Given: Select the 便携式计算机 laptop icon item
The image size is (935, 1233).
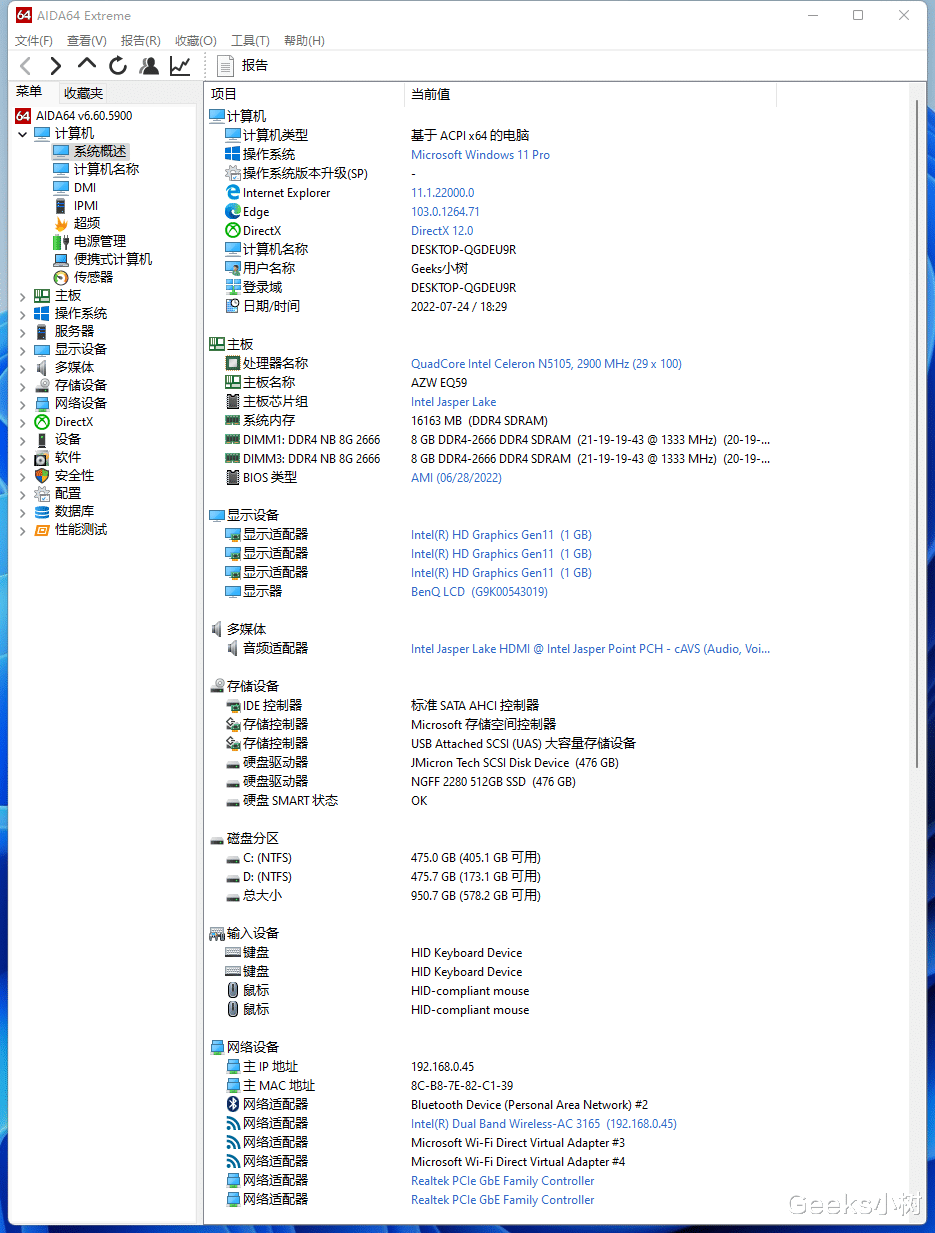Looking at the screenshot, I should (x=61, y=260).
